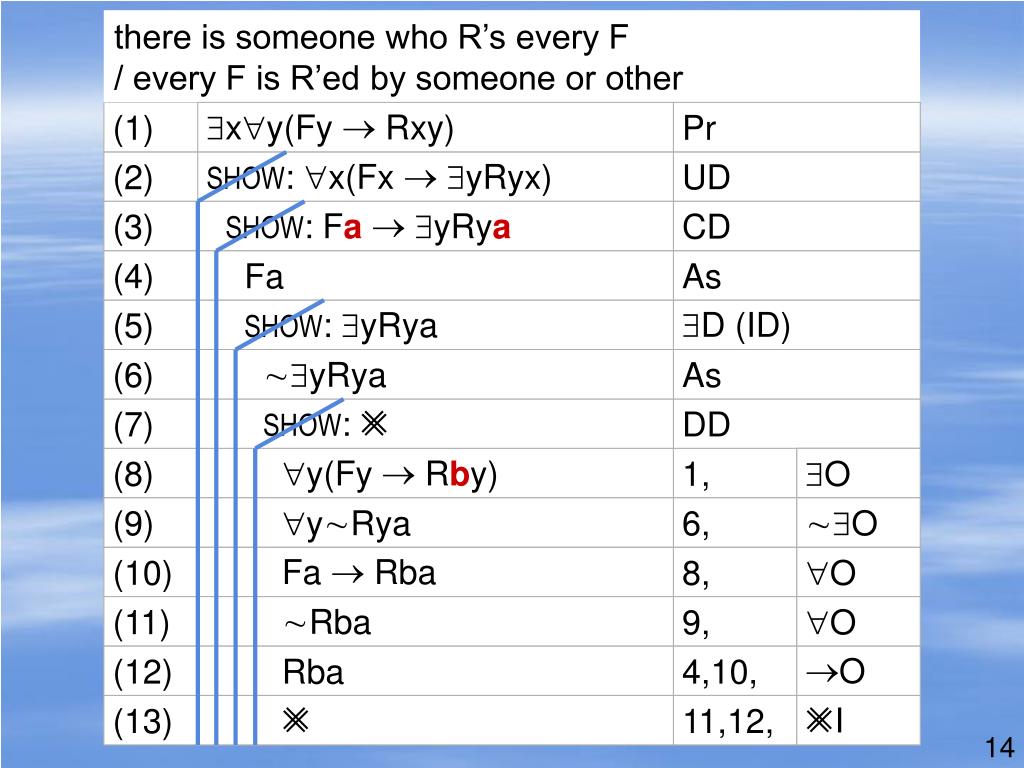Screen dimensions: 1024x768
Task: Click the 'CD' justification on line 3
Action: [706, 227]
